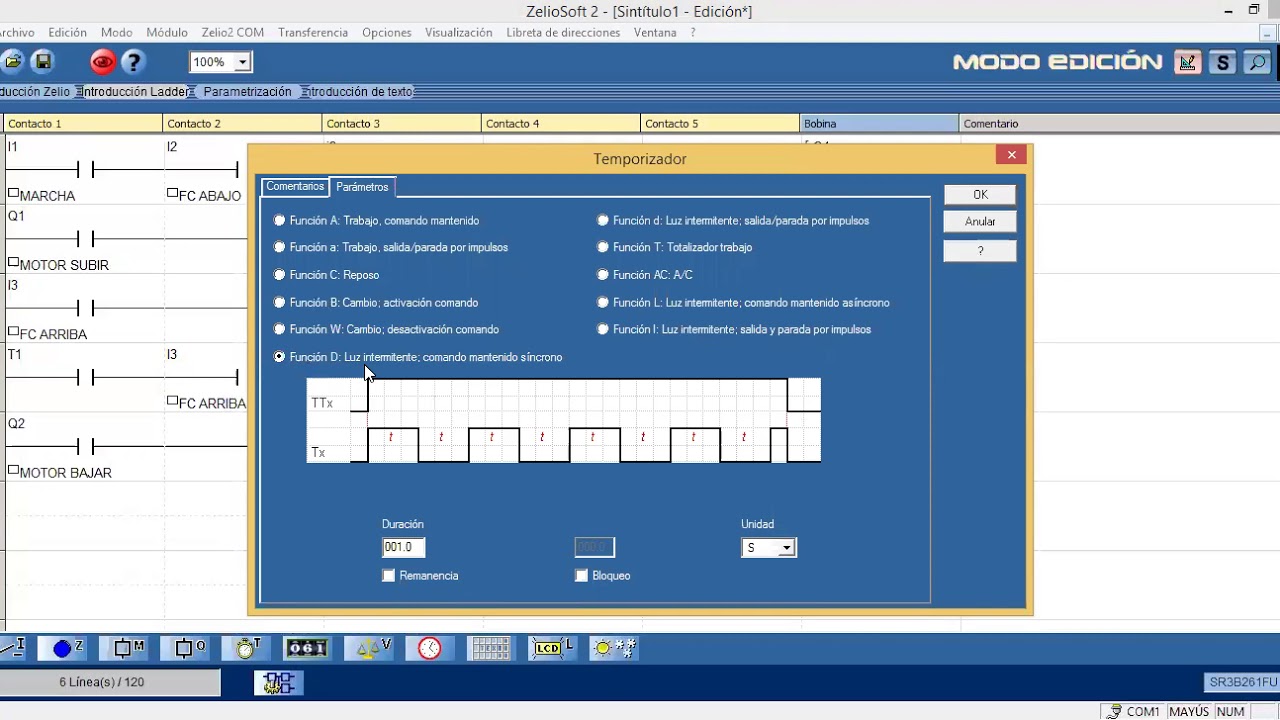Open the Modo menu
The height and width of the screenshot is (720, 1280).
pyautogui.click(x=116, y=32)
